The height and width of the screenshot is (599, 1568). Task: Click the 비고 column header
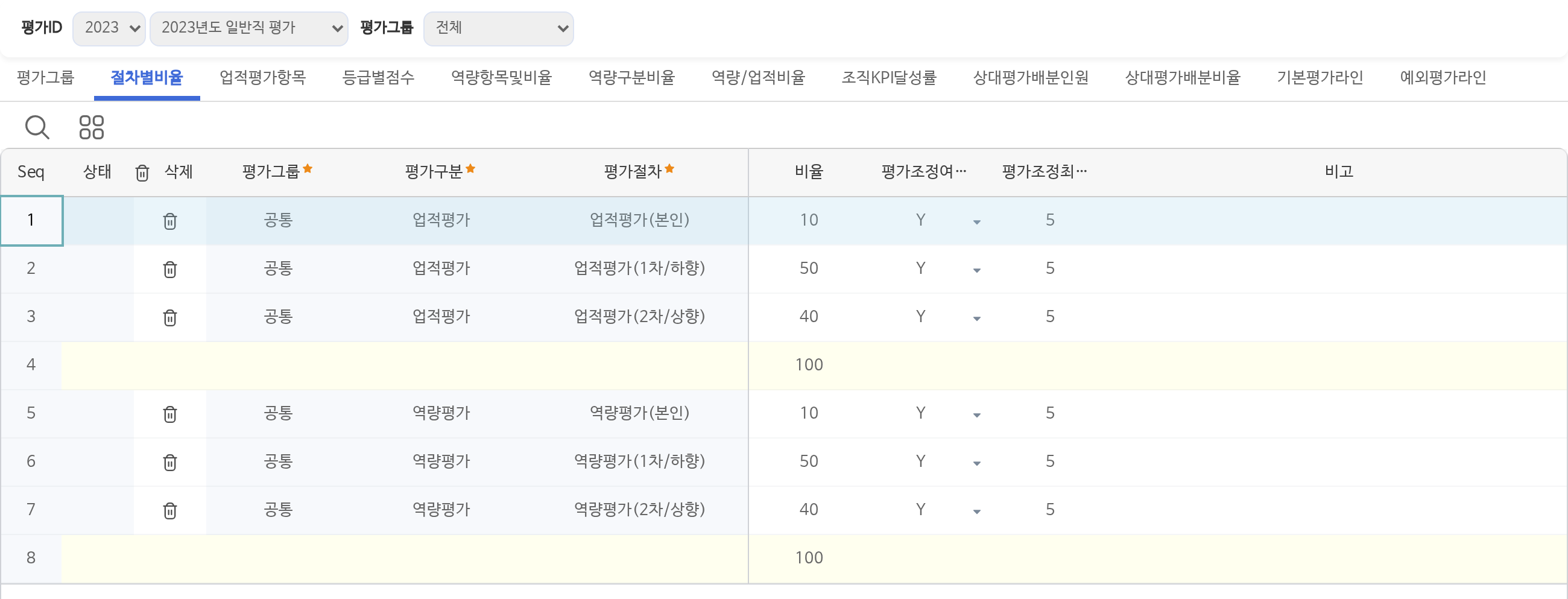tap(1338, 172)
